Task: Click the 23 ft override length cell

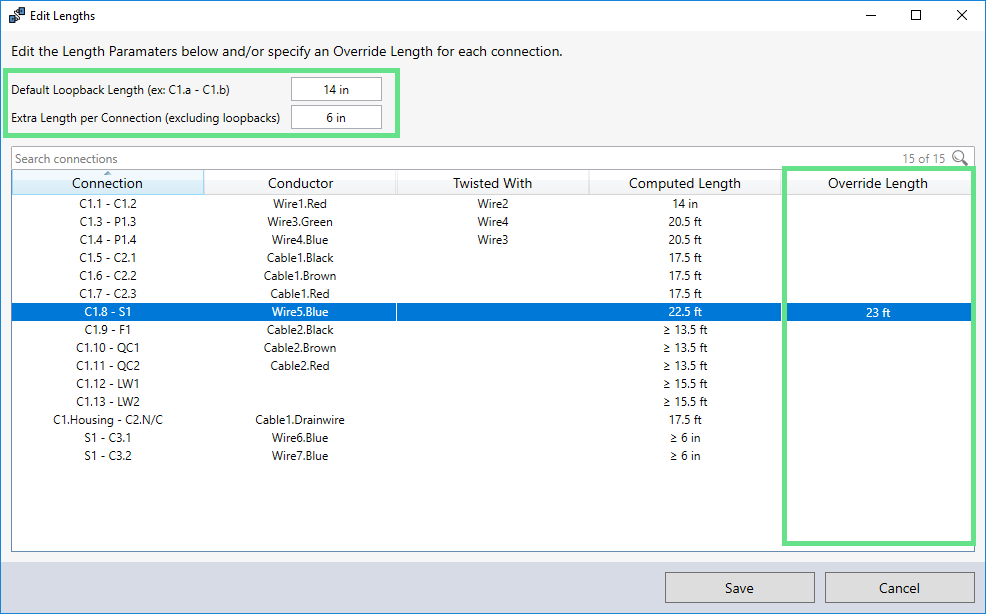Action: [877, 312]
